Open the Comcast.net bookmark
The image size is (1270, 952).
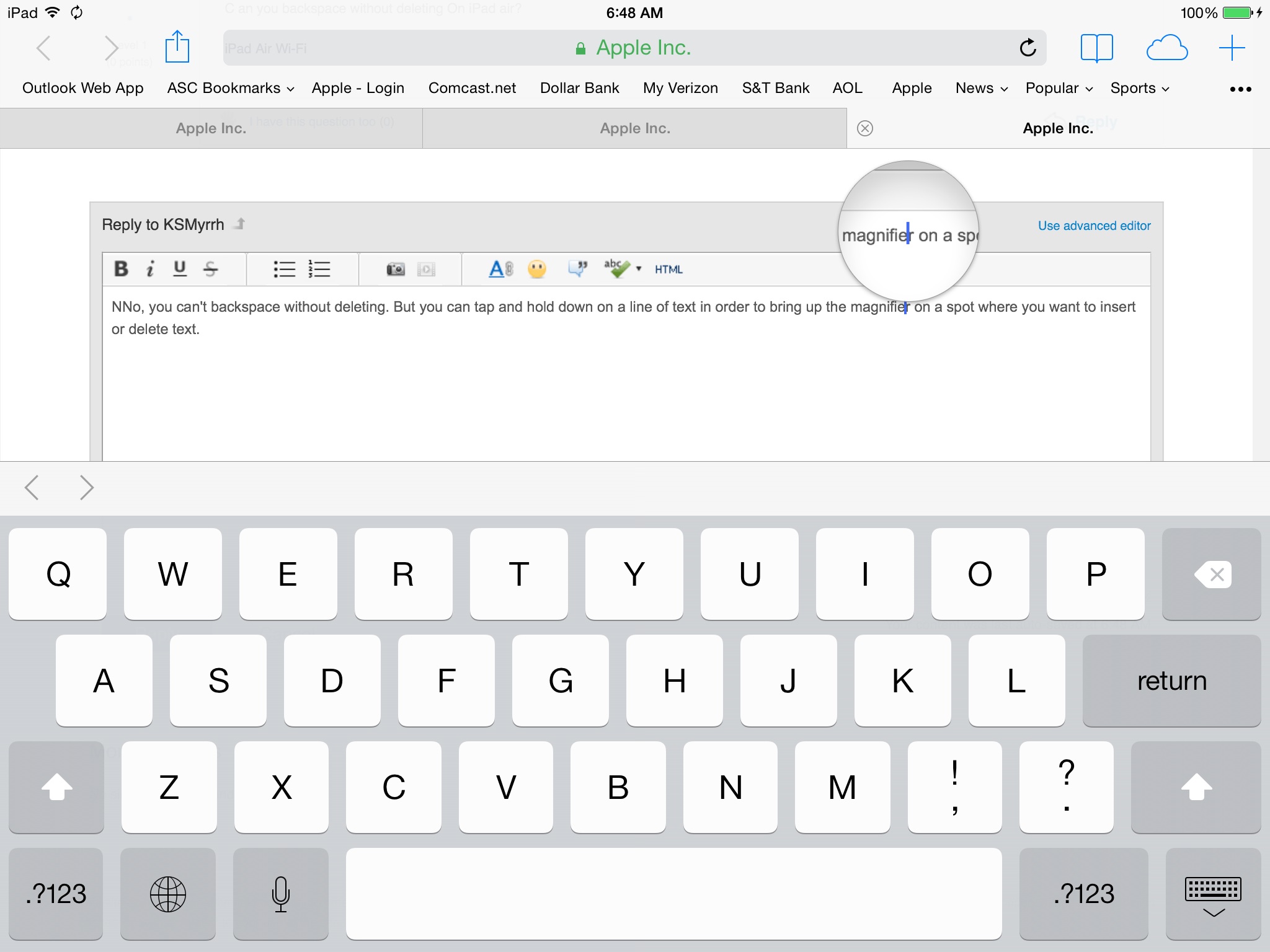pyautogui.click(x=472, y=89)
